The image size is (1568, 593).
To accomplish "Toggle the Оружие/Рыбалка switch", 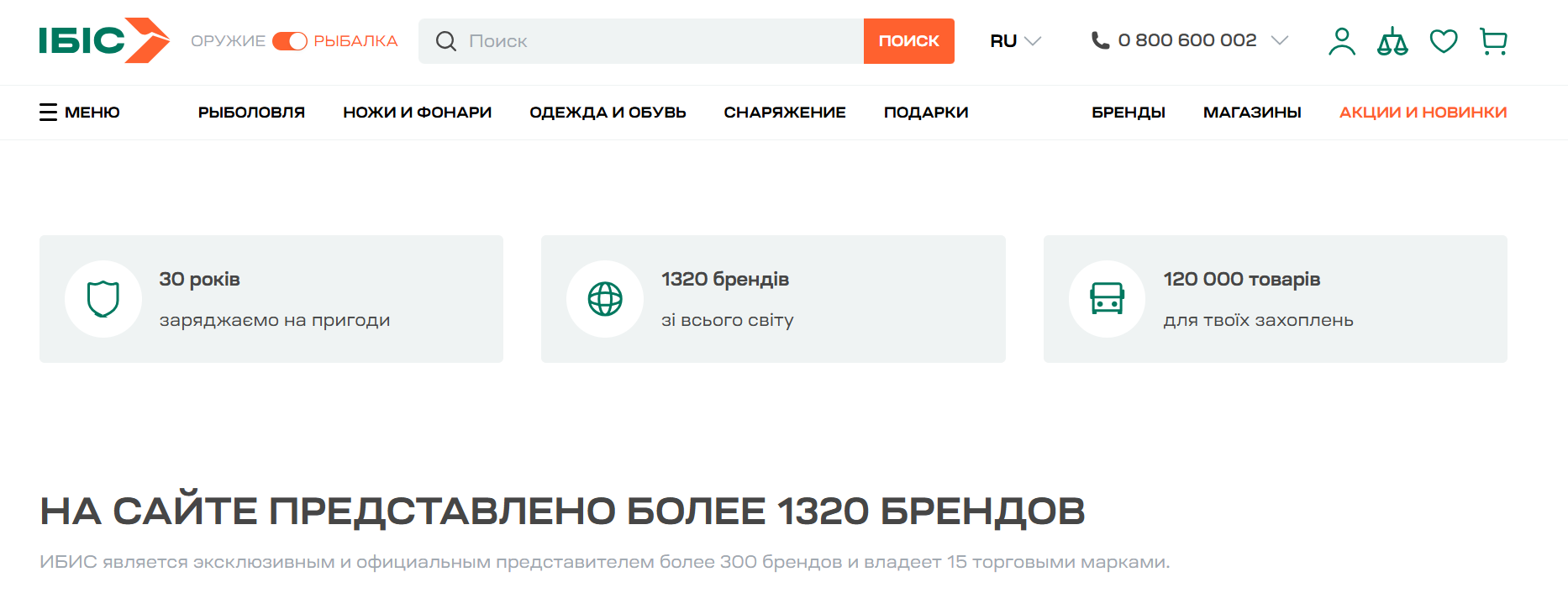I will coord(290,41).
